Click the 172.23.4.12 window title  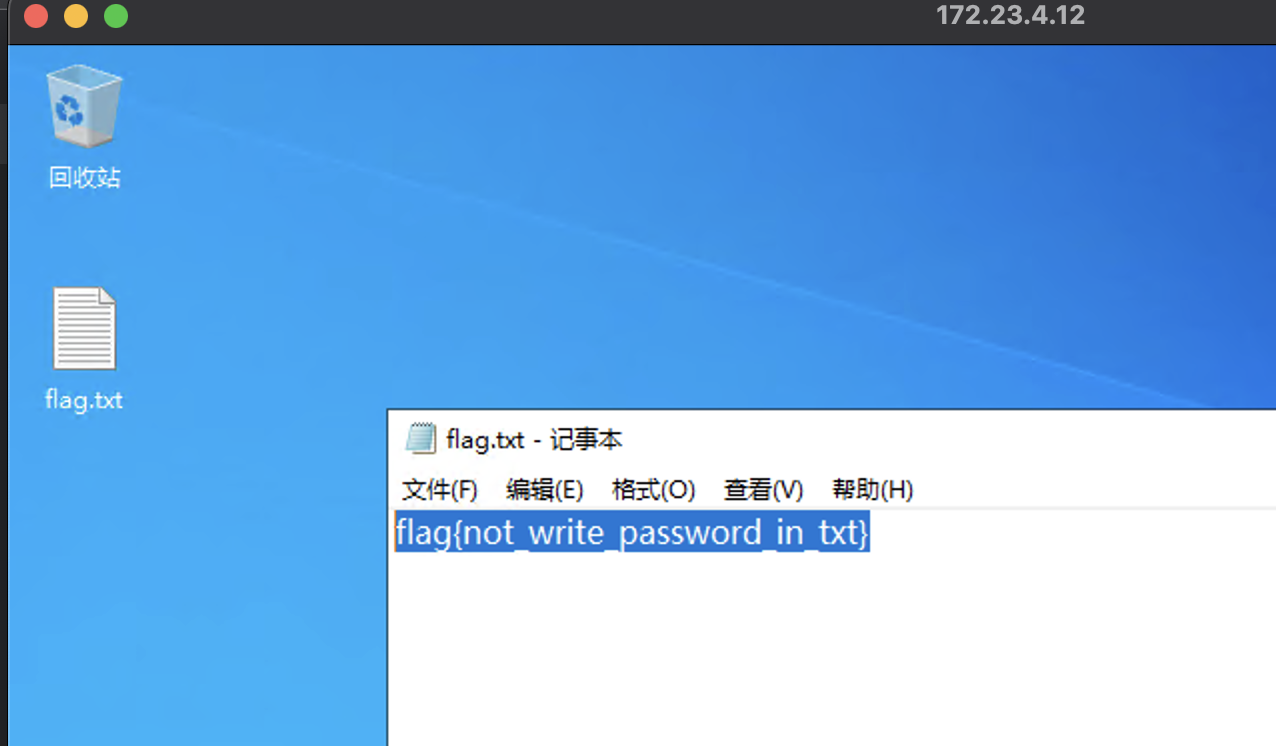point(1010,16)
